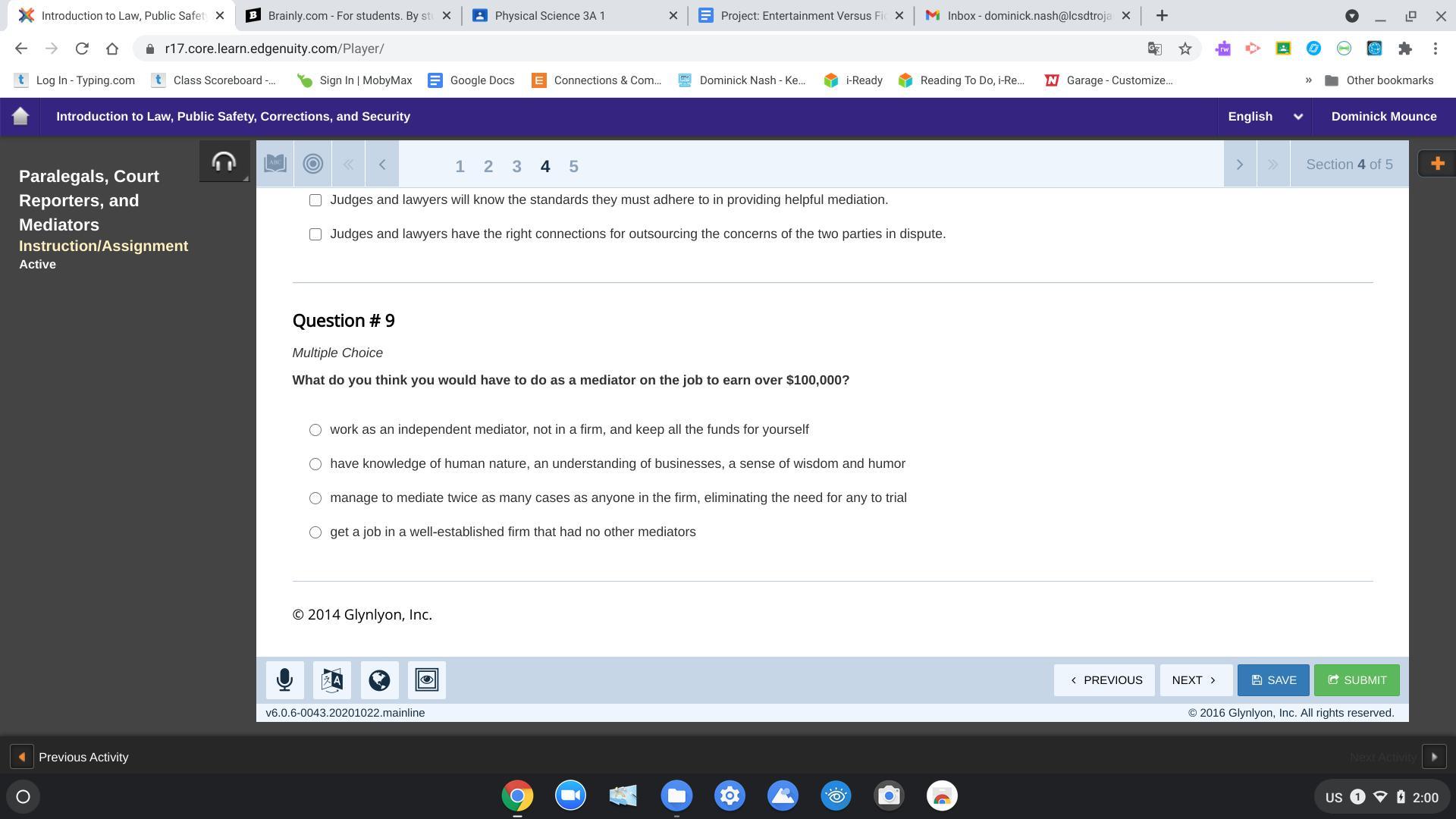Check 'Judges and lawyers have right connections'
1456x819 pixels.
[315, 234]
